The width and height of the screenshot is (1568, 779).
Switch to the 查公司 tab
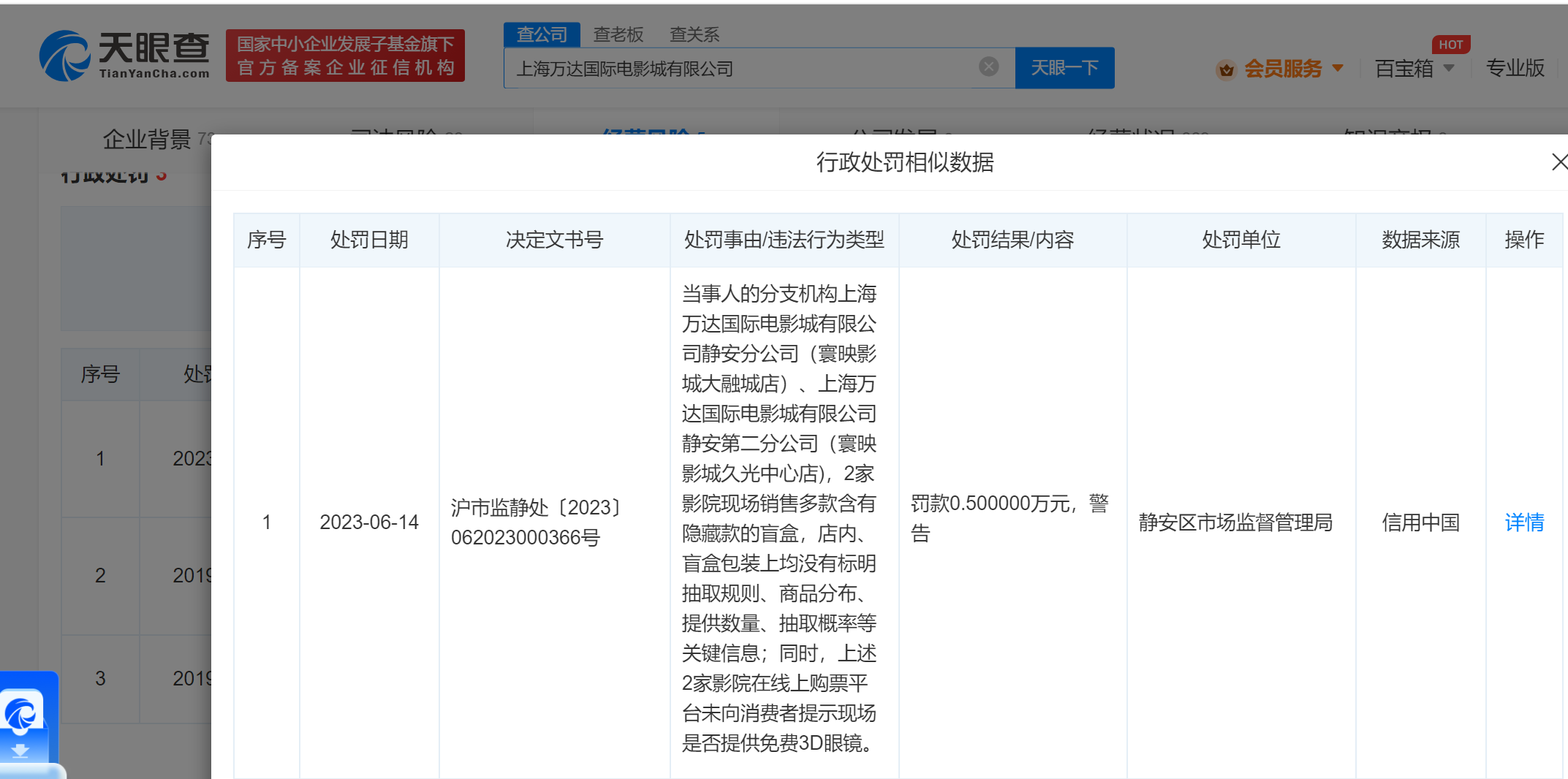(x=541, y=34)
